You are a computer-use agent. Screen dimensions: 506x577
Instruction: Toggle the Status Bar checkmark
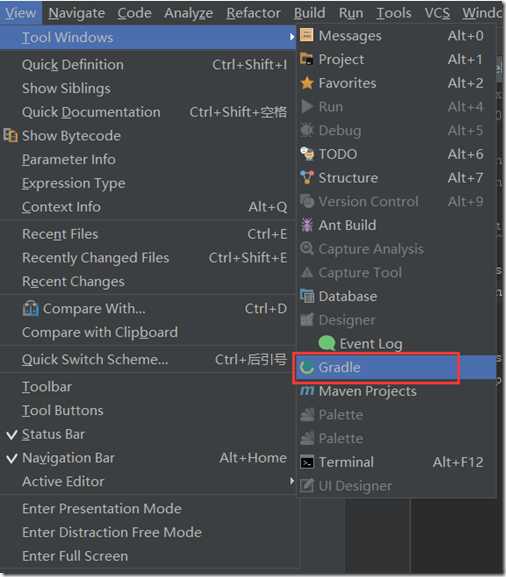12,435
